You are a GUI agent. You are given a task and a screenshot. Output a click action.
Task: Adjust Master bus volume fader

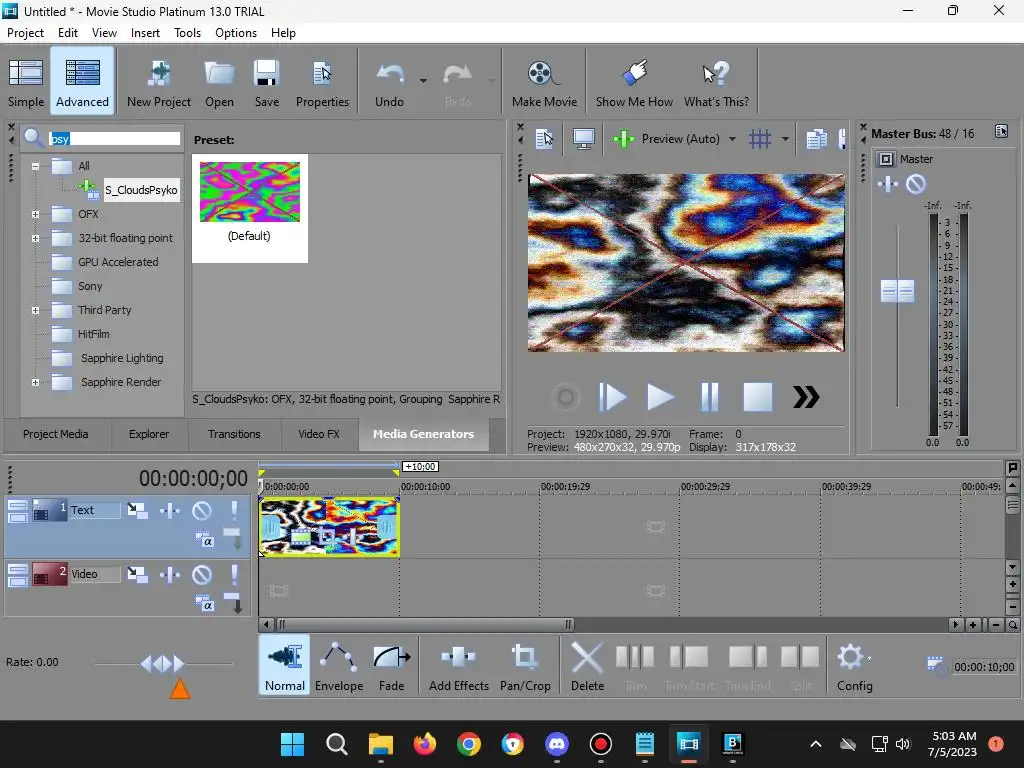click(897, 291)
